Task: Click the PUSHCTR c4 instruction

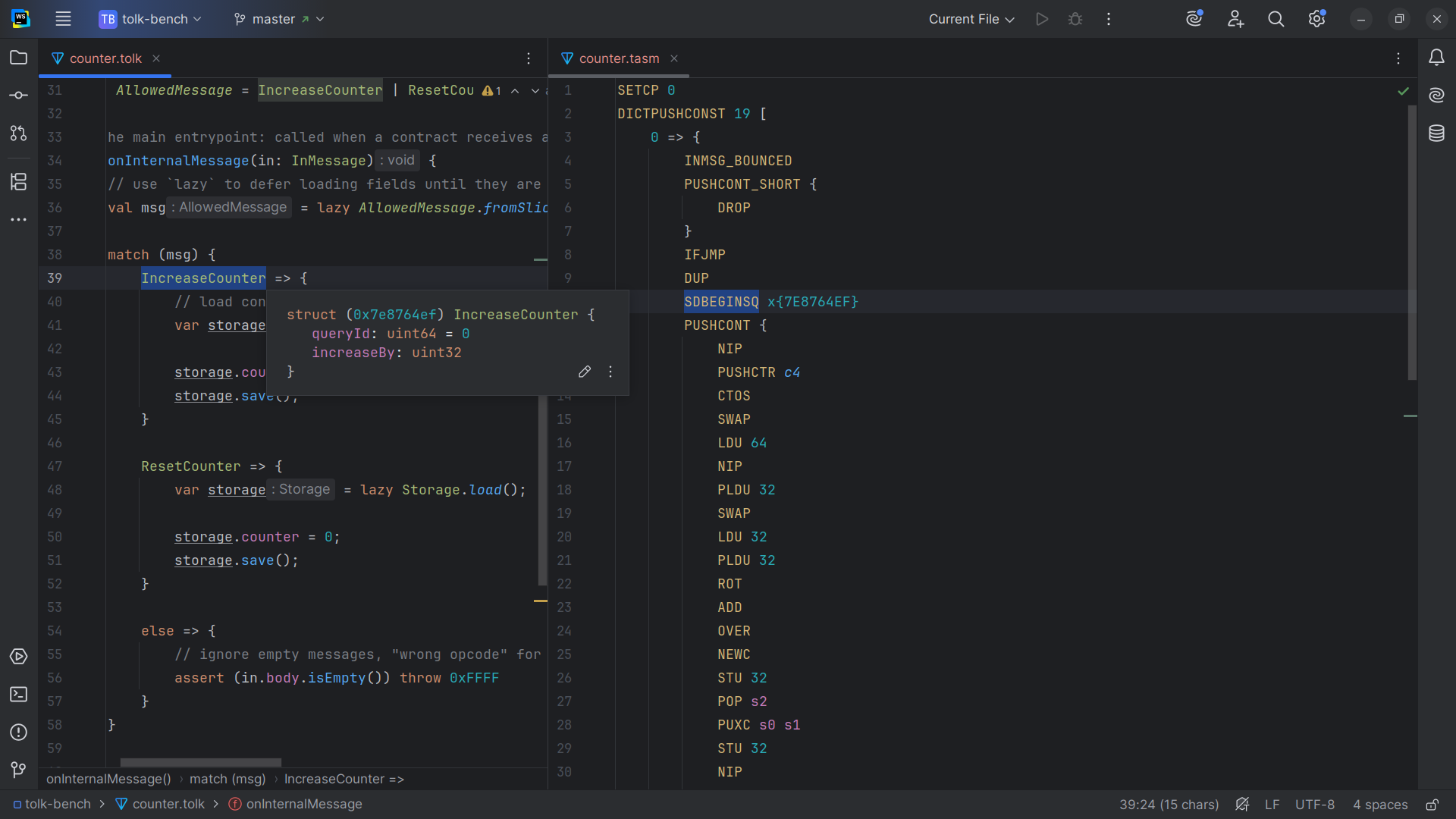Action: 759,372
